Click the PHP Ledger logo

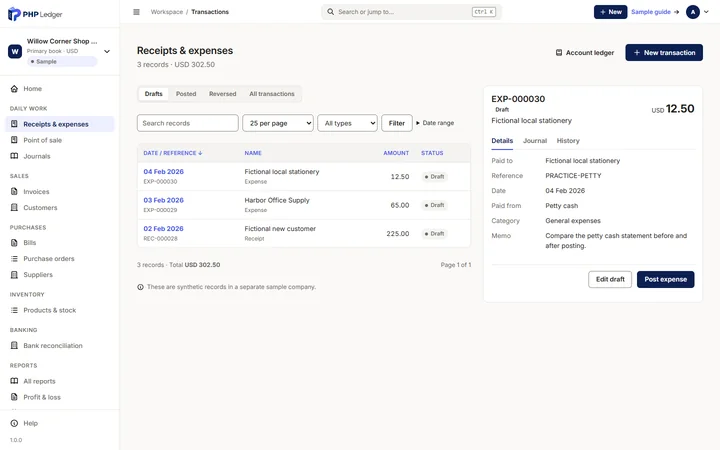point(35,14)
